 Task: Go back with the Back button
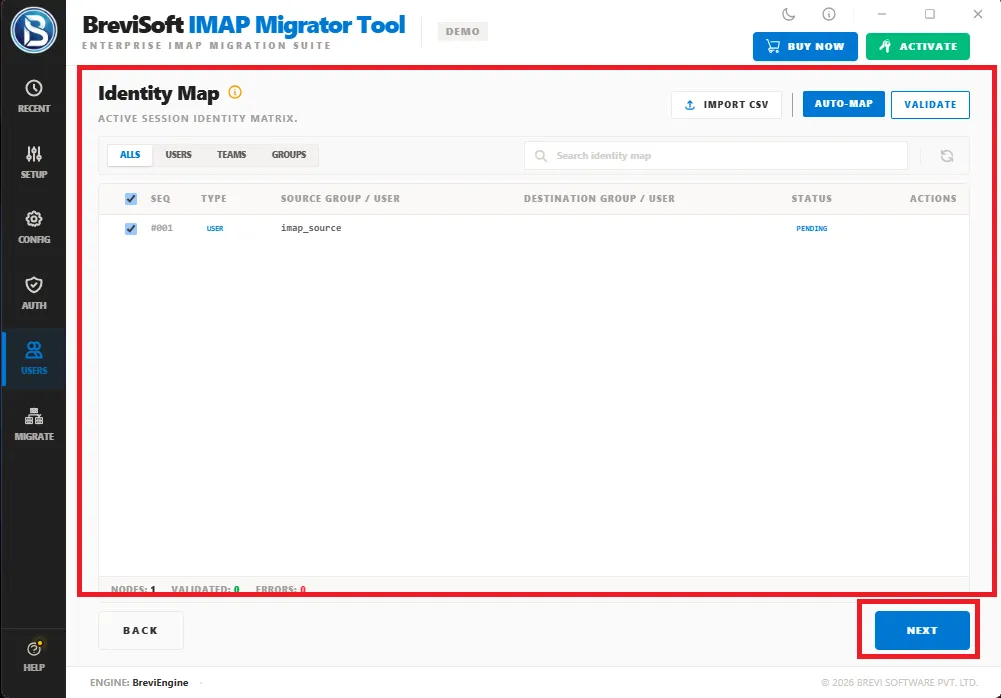(140, 630)
